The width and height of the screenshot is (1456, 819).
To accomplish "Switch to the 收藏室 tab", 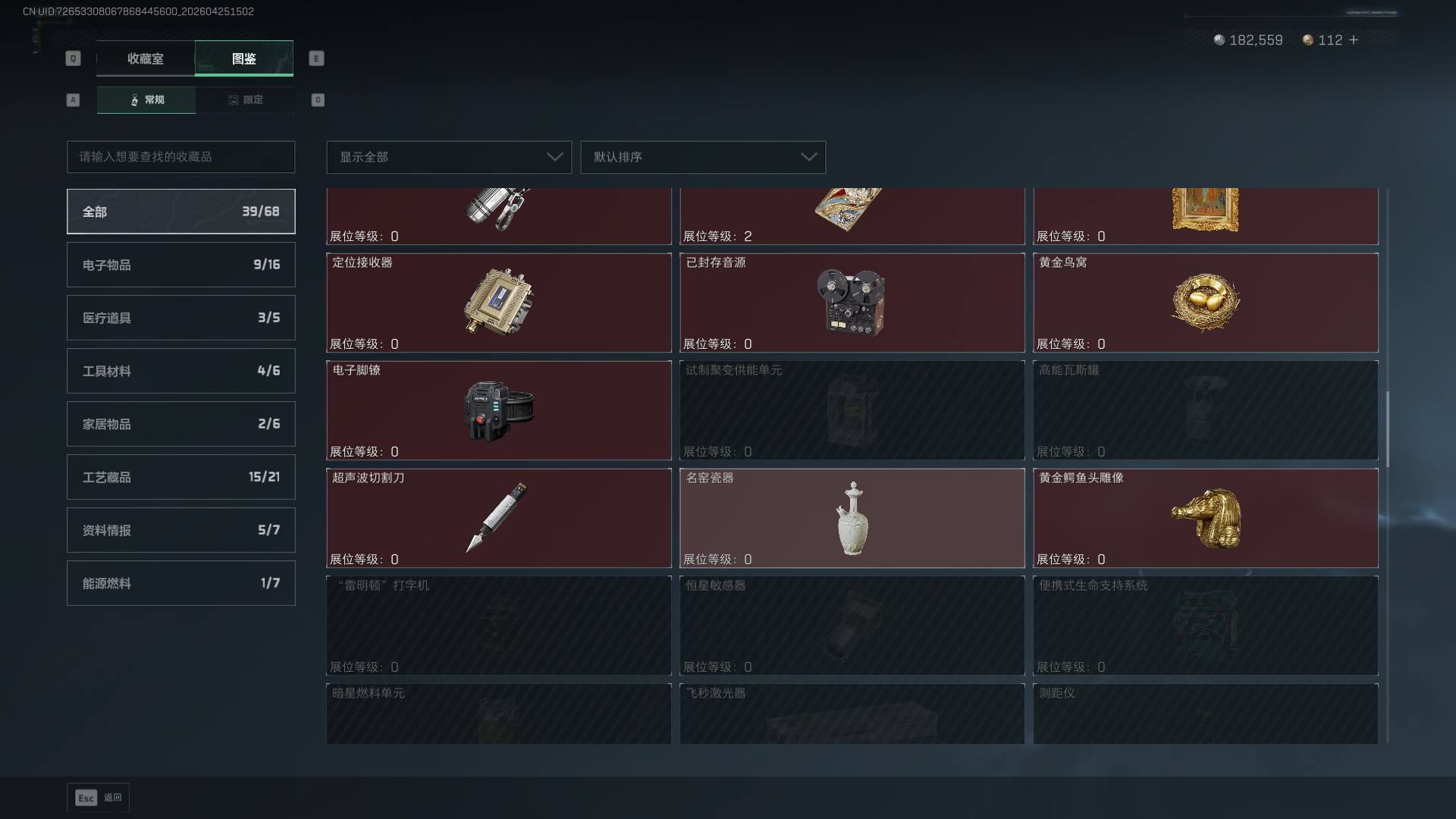I will point(146,58).
